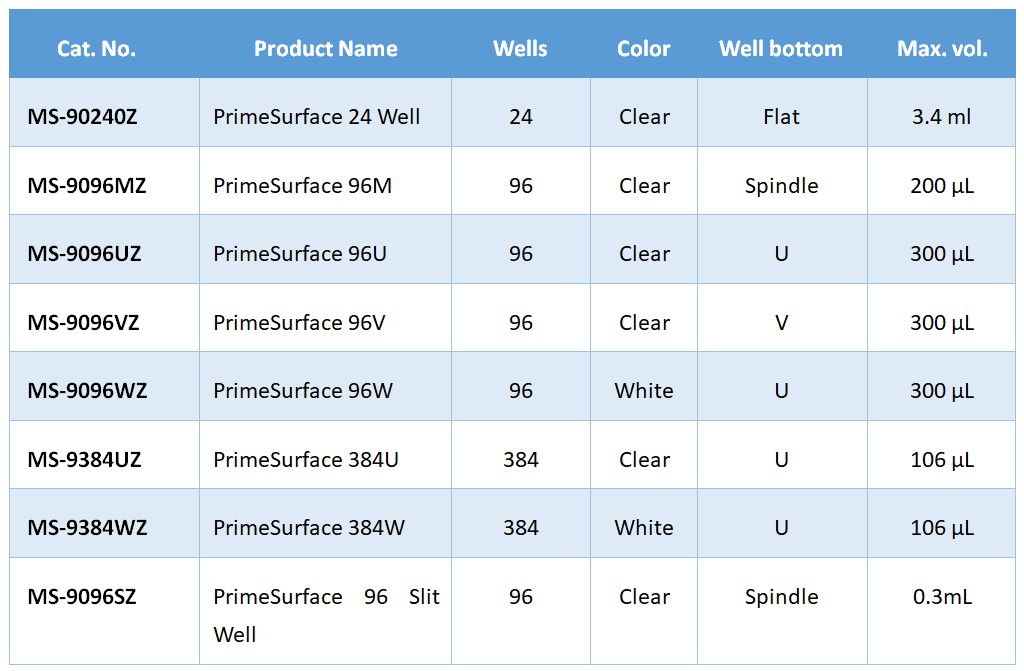Click the Color column header
The width and height of the screenshot is (1024, 671).
(643, 49)
